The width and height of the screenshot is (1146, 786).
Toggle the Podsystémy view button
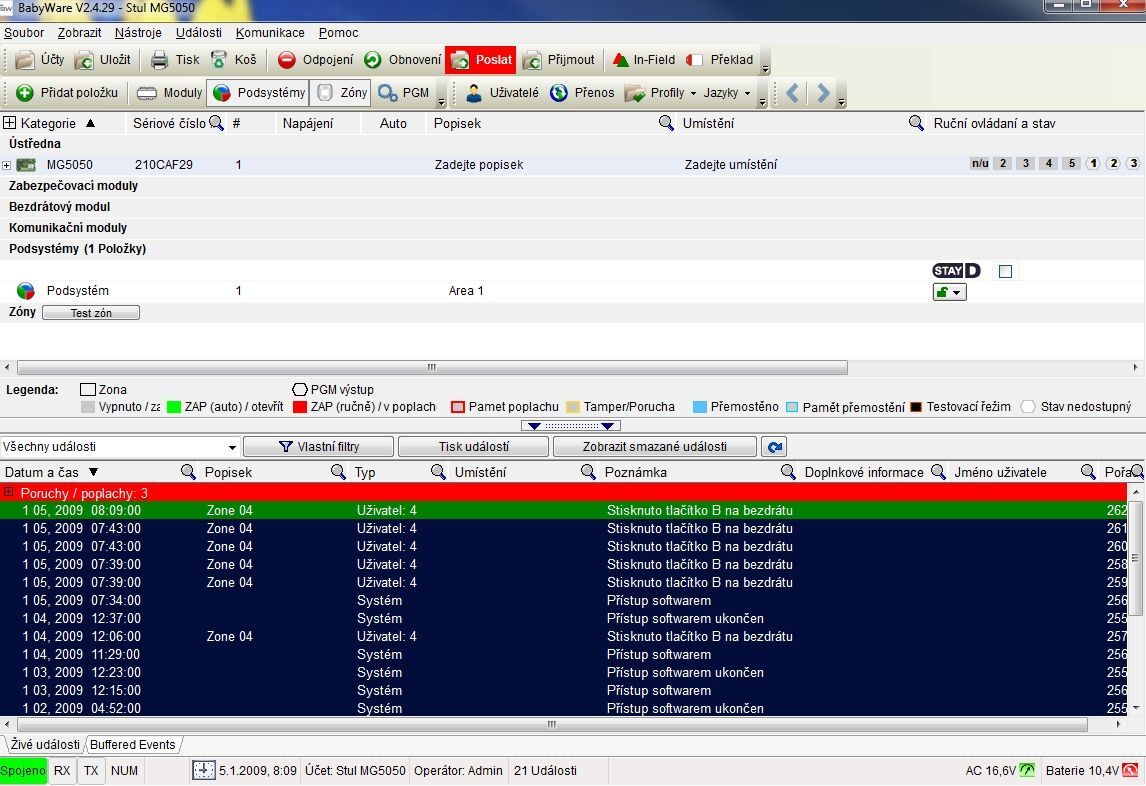point(256,93)
